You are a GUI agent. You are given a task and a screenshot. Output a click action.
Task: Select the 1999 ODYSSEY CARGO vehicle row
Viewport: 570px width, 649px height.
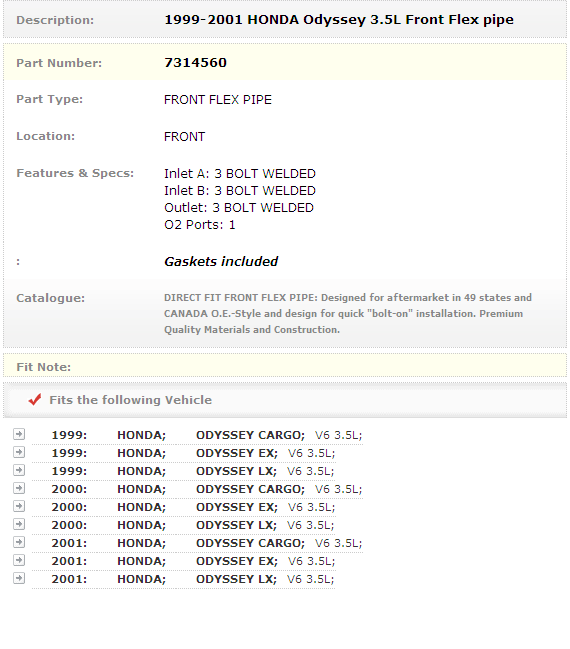(x=197, y=435)
